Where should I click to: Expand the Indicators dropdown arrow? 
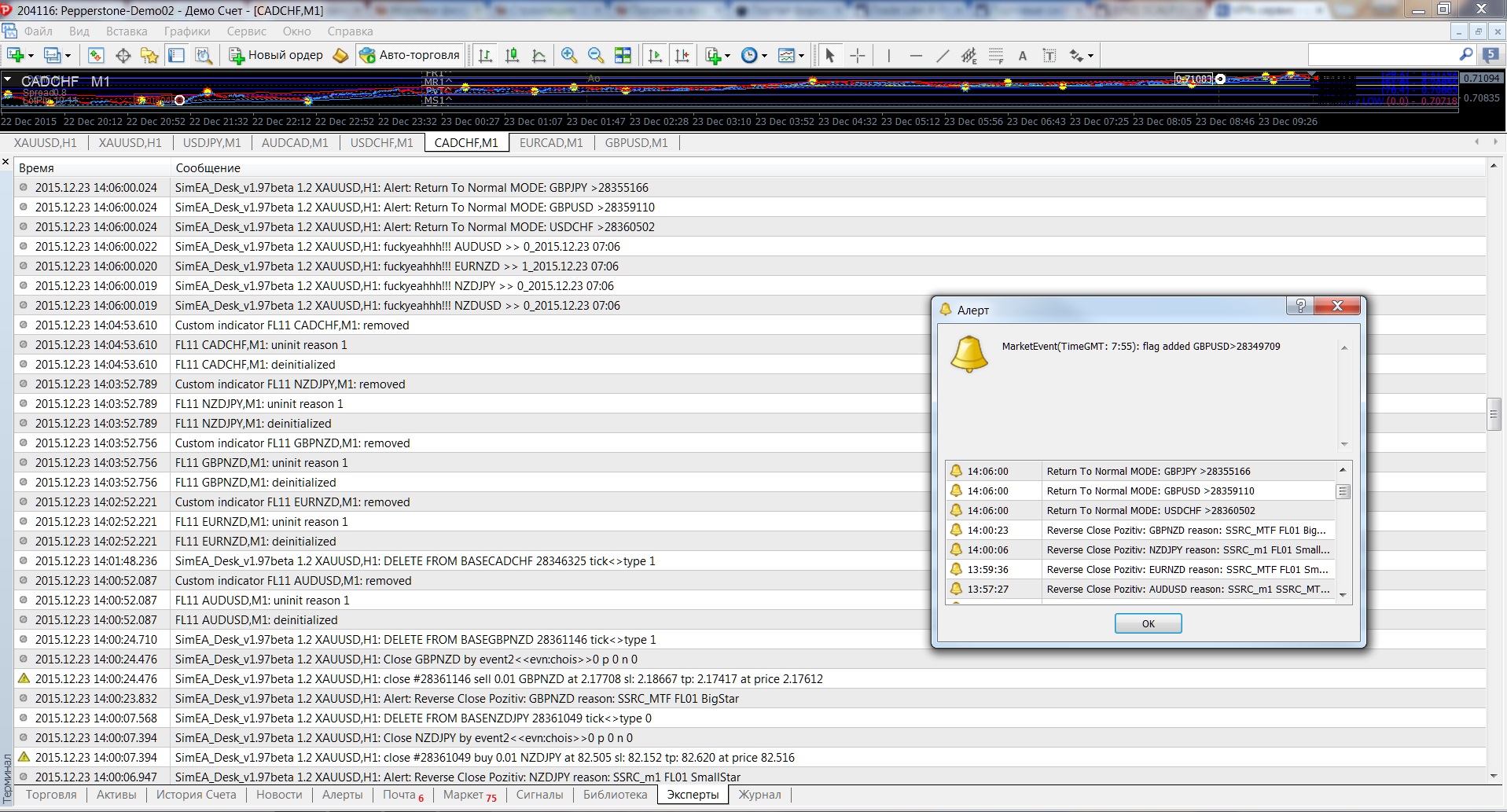728,55
